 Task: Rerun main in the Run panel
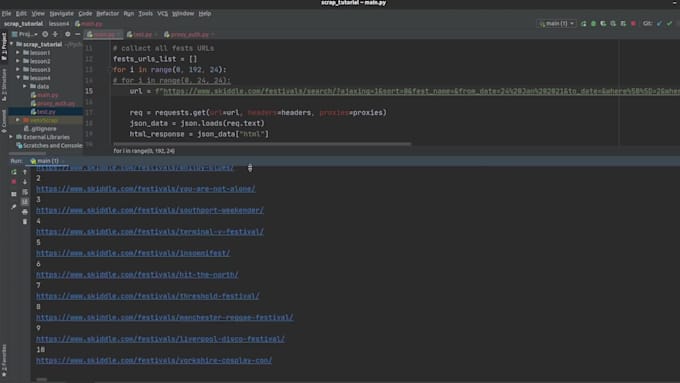14,172
